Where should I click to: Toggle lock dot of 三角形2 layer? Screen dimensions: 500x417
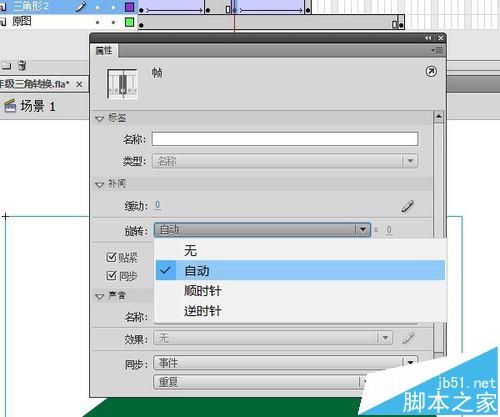tap(113, 7)
